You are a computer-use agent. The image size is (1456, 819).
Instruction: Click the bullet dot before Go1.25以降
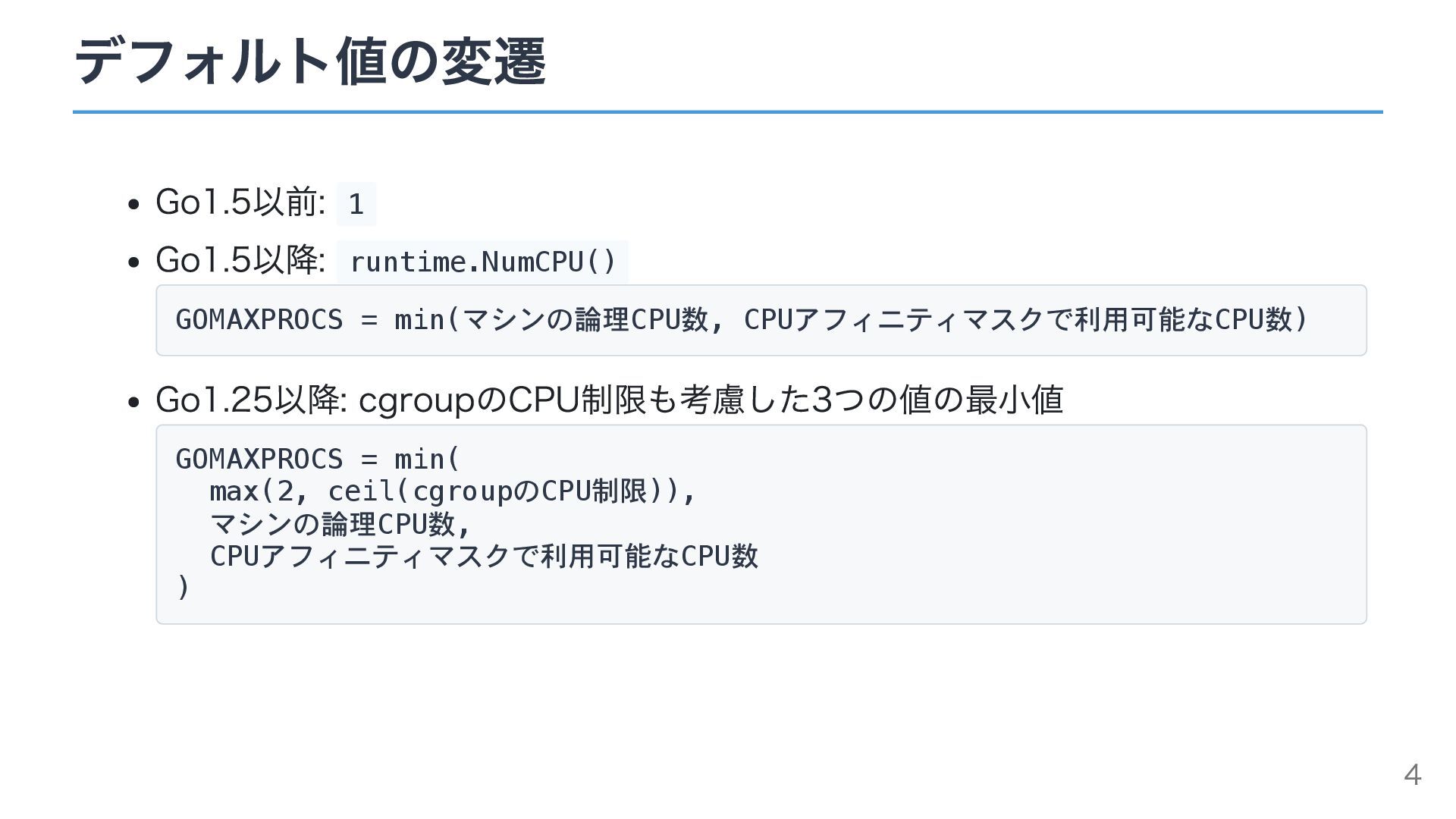coord(133,402)
